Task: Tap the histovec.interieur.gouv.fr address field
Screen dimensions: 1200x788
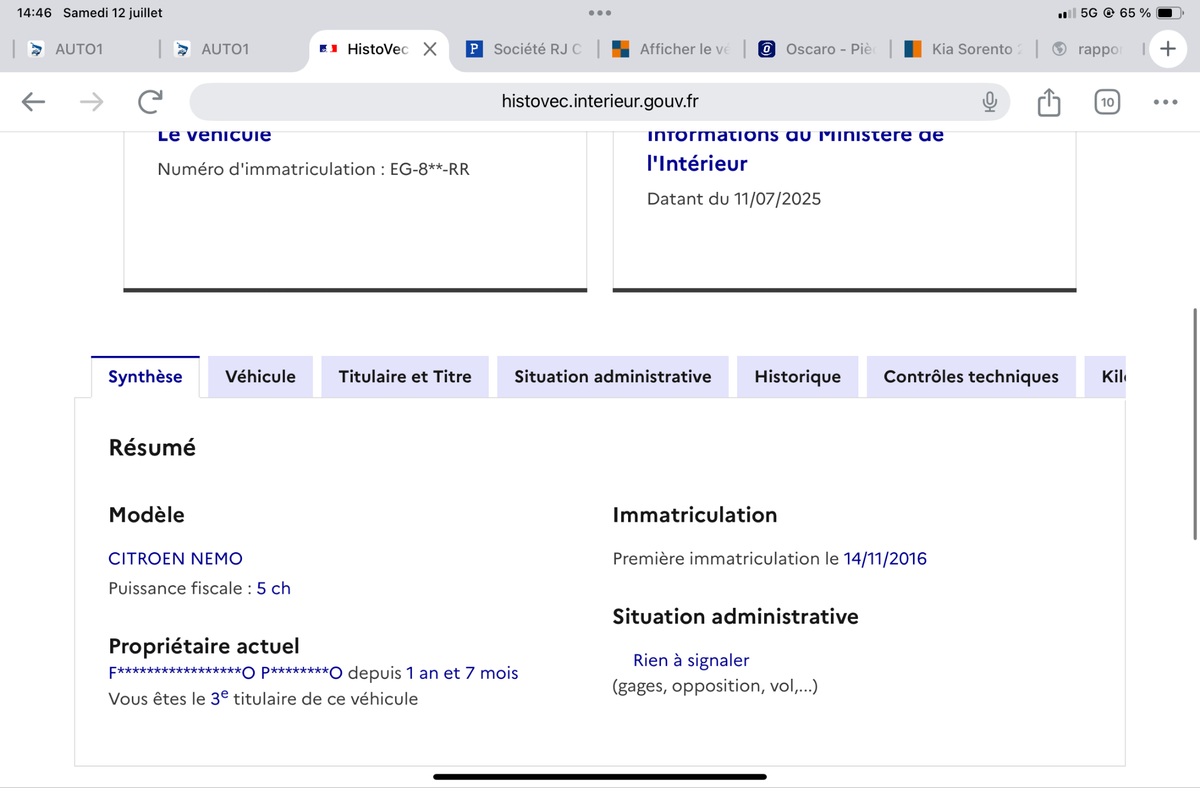Action: (x=600, y=101)
